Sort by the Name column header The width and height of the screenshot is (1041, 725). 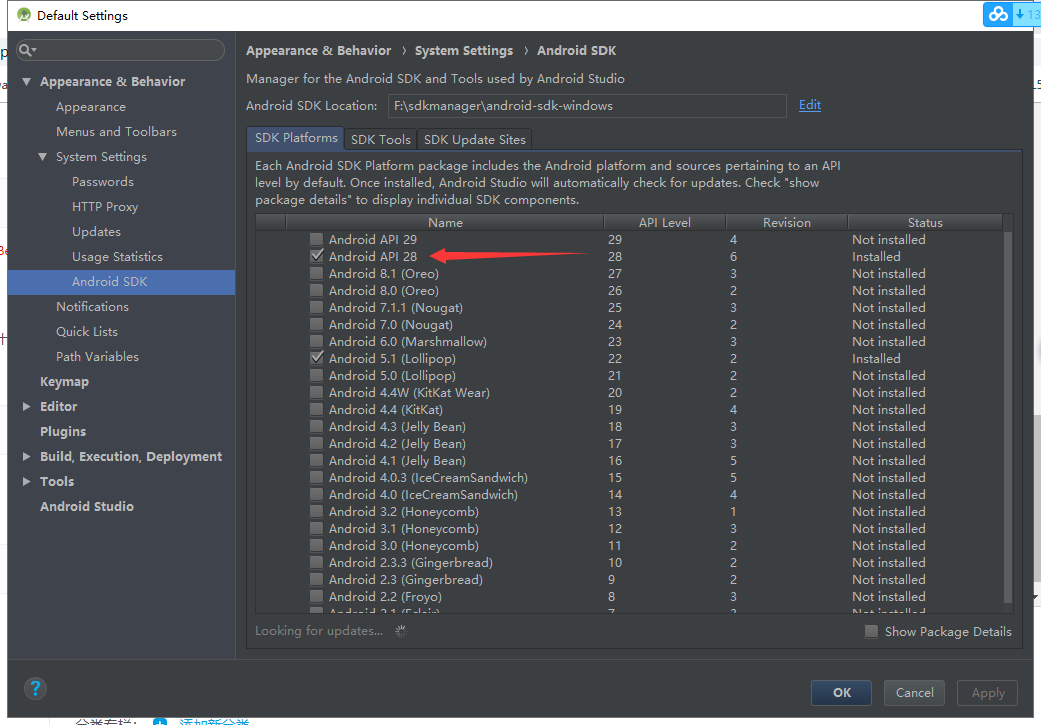(x=445, y=222)
